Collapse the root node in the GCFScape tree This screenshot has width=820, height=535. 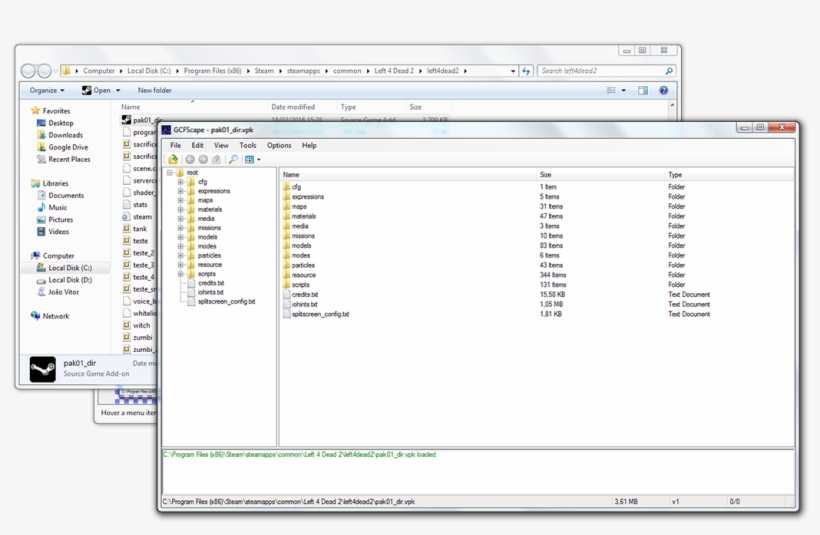169,173
